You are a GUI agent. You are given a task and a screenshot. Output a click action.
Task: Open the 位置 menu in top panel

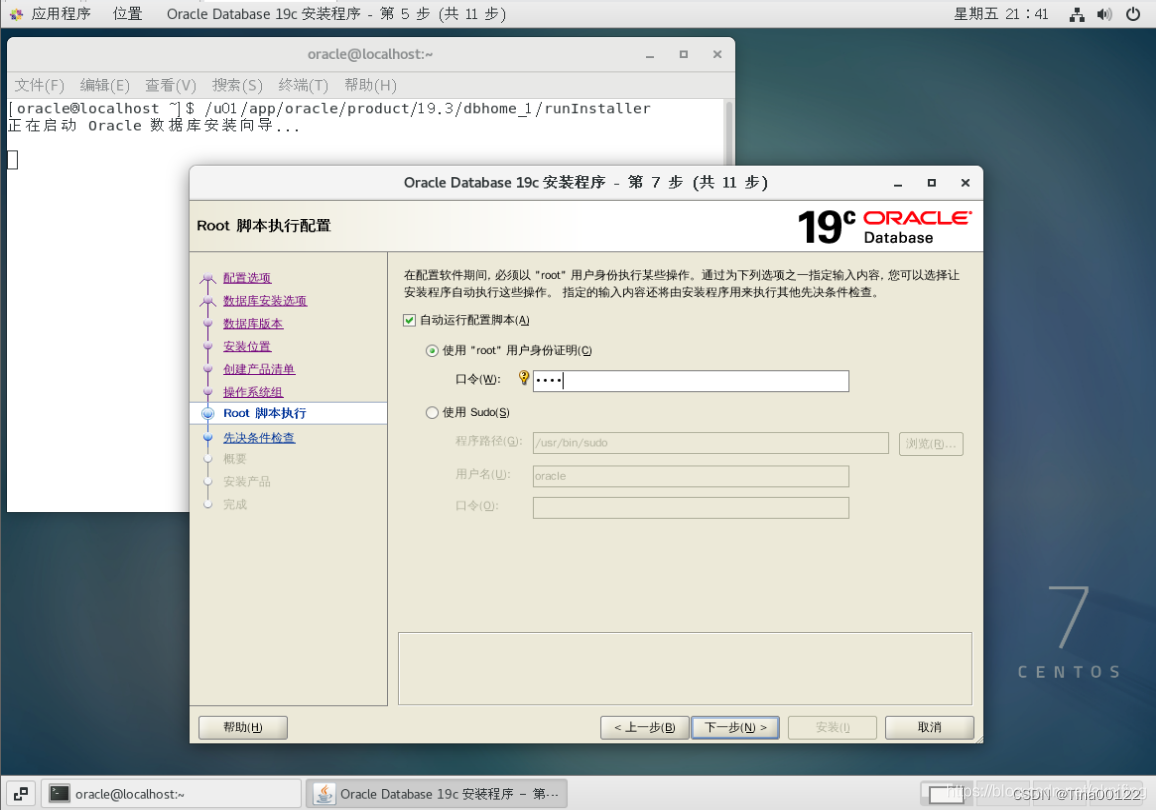pos(128,14)
